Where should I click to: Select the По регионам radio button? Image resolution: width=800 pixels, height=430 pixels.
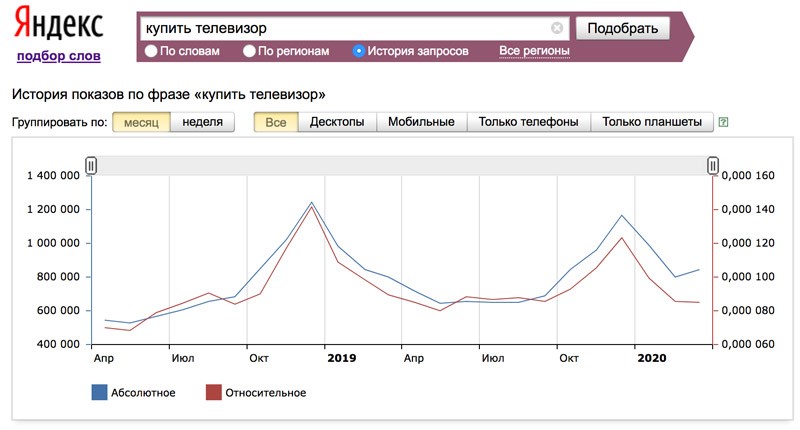[249, 51]
